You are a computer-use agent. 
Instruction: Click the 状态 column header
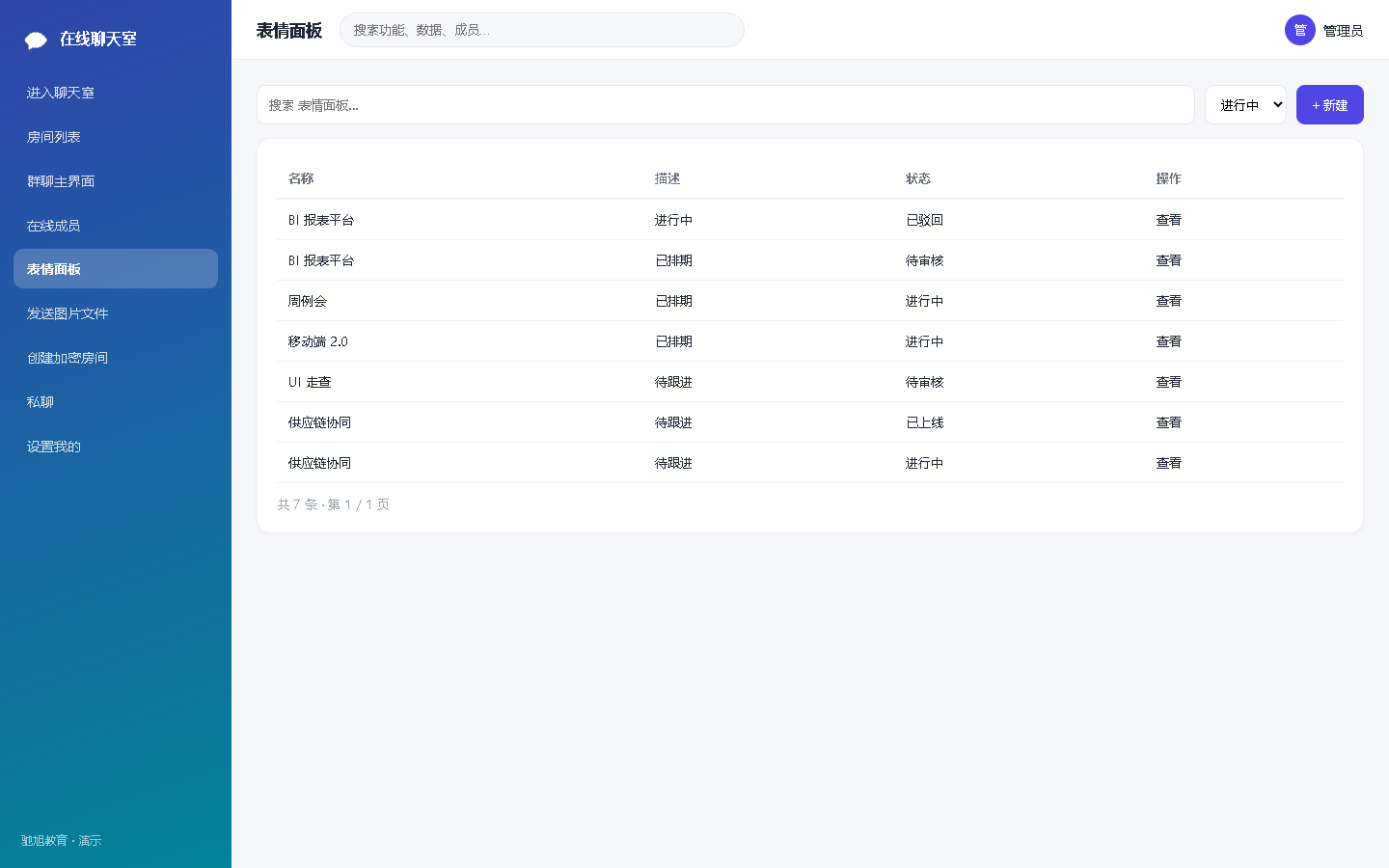click(x=918, y=178)
